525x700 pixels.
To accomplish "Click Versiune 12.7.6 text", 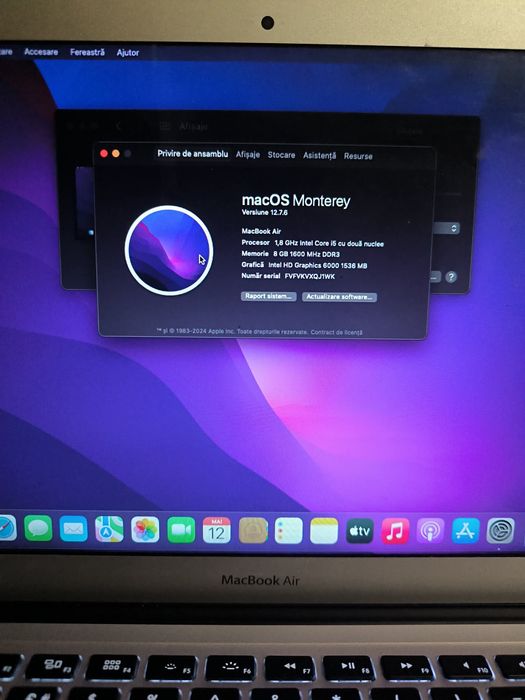I will [x=264, y=212].
